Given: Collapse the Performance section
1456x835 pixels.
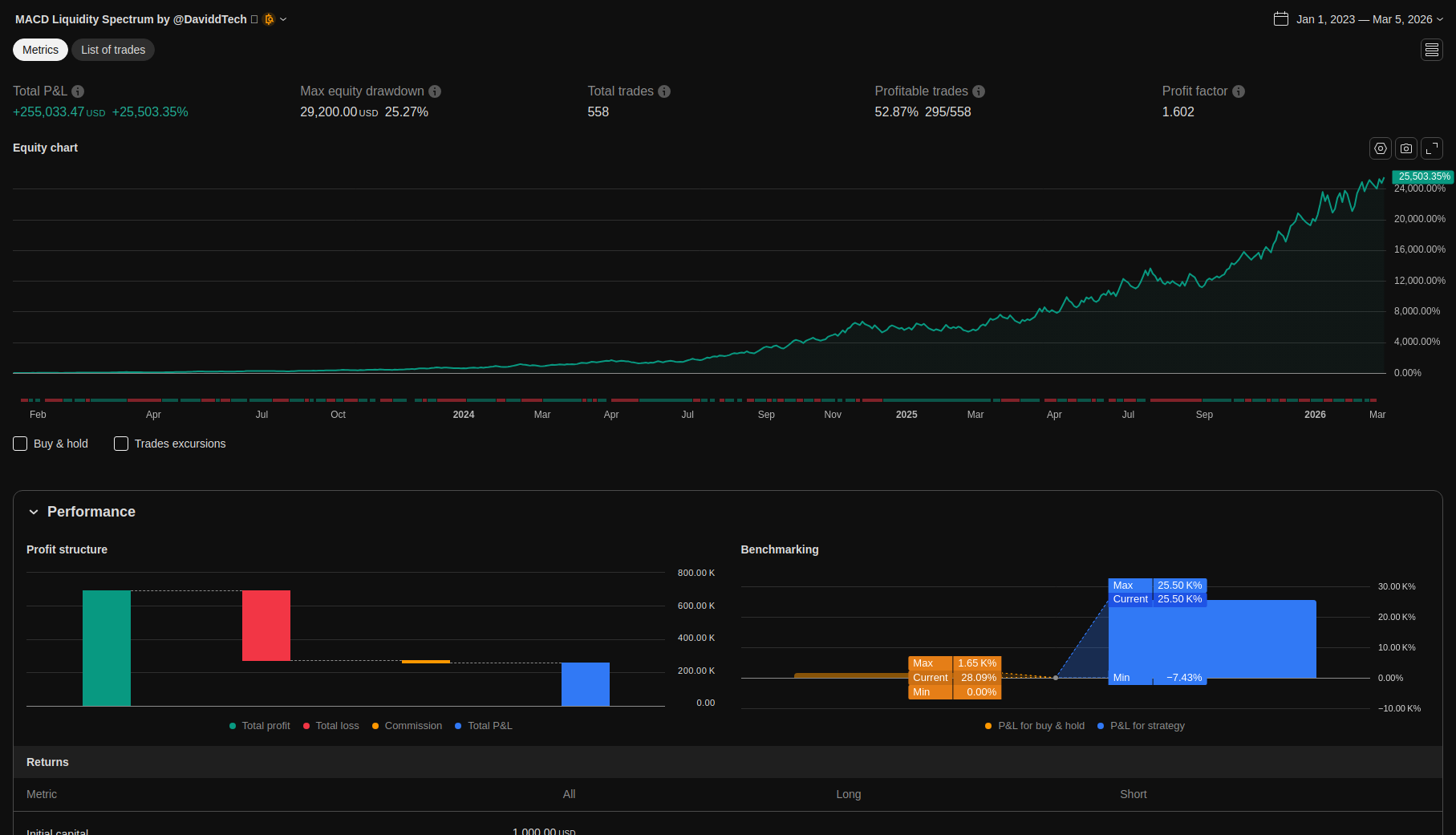Looking at the screenshot, I should point(34,512).
